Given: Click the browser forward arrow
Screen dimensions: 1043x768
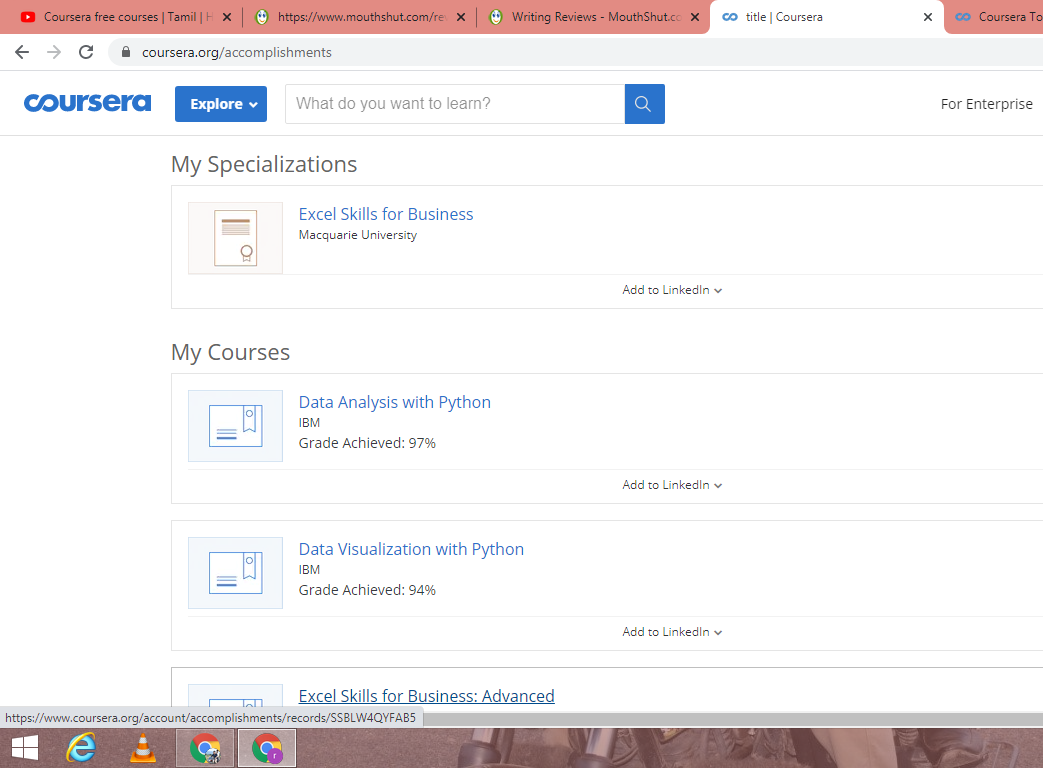Looking at the screenshot, I should pyautogui.click(x=54, y=52).
